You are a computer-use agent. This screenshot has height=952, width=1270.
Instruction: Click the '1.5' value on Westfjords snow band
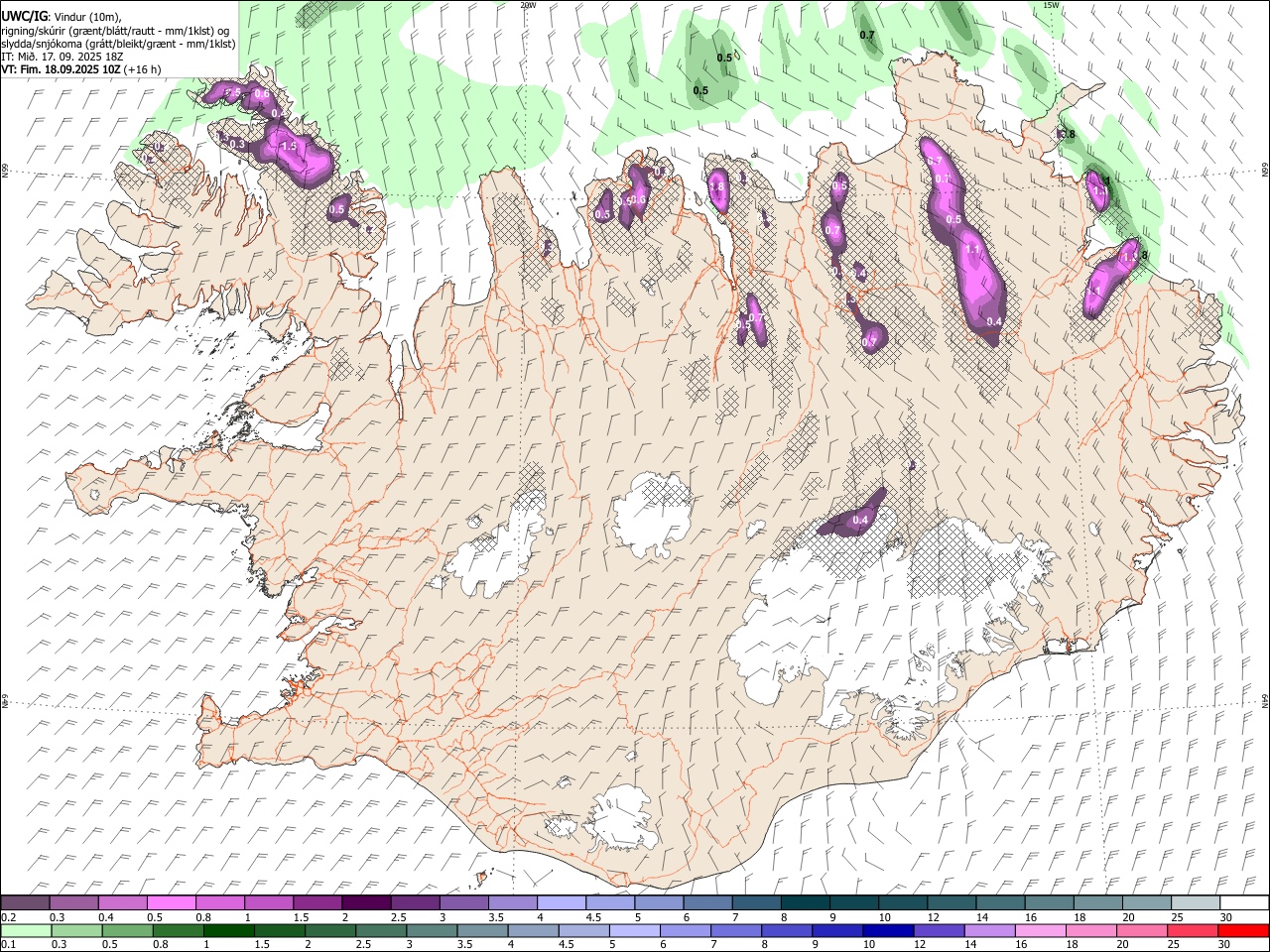click(x=289, y=146)
